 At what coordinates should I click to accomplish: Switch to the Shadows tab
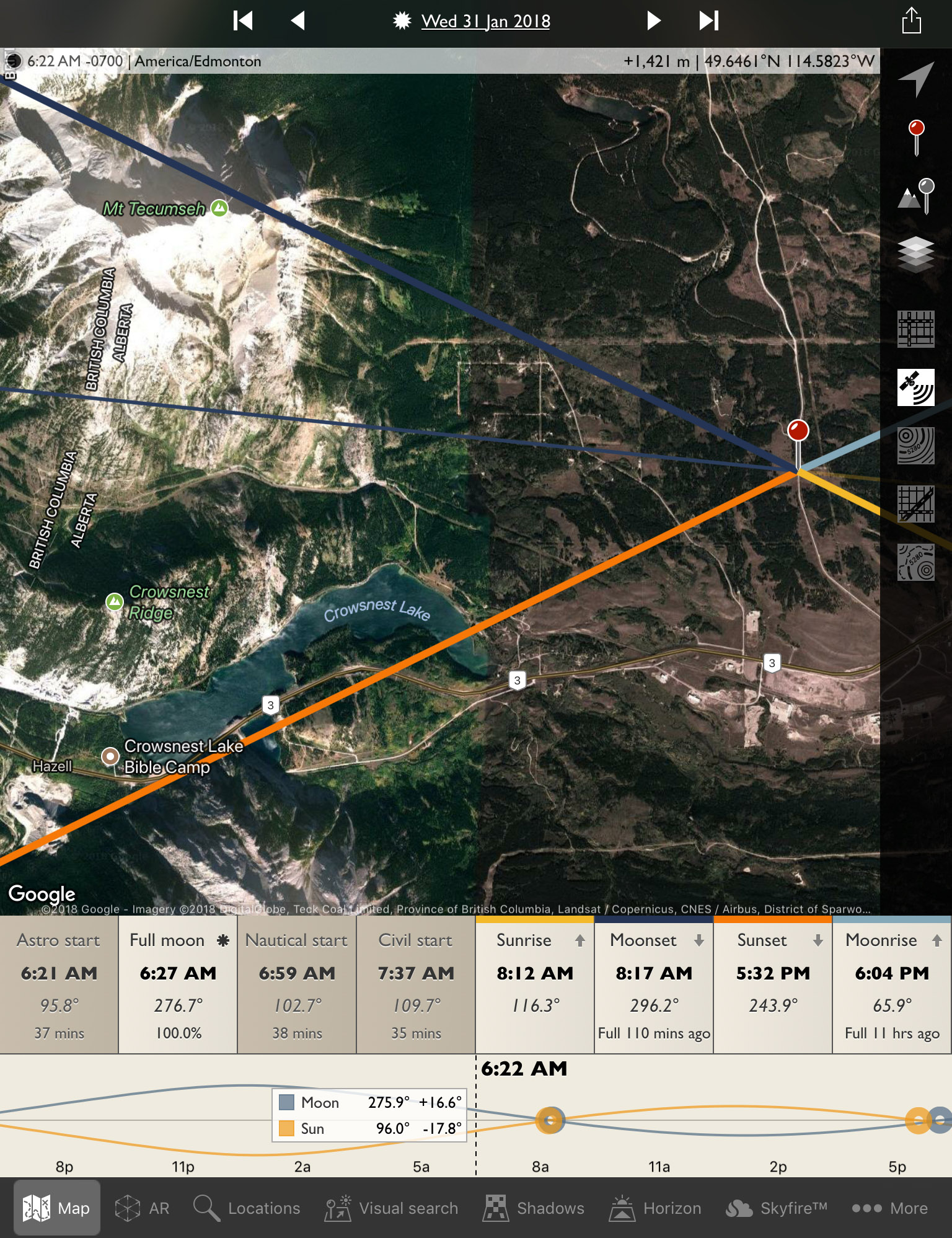click(534, 1208)
